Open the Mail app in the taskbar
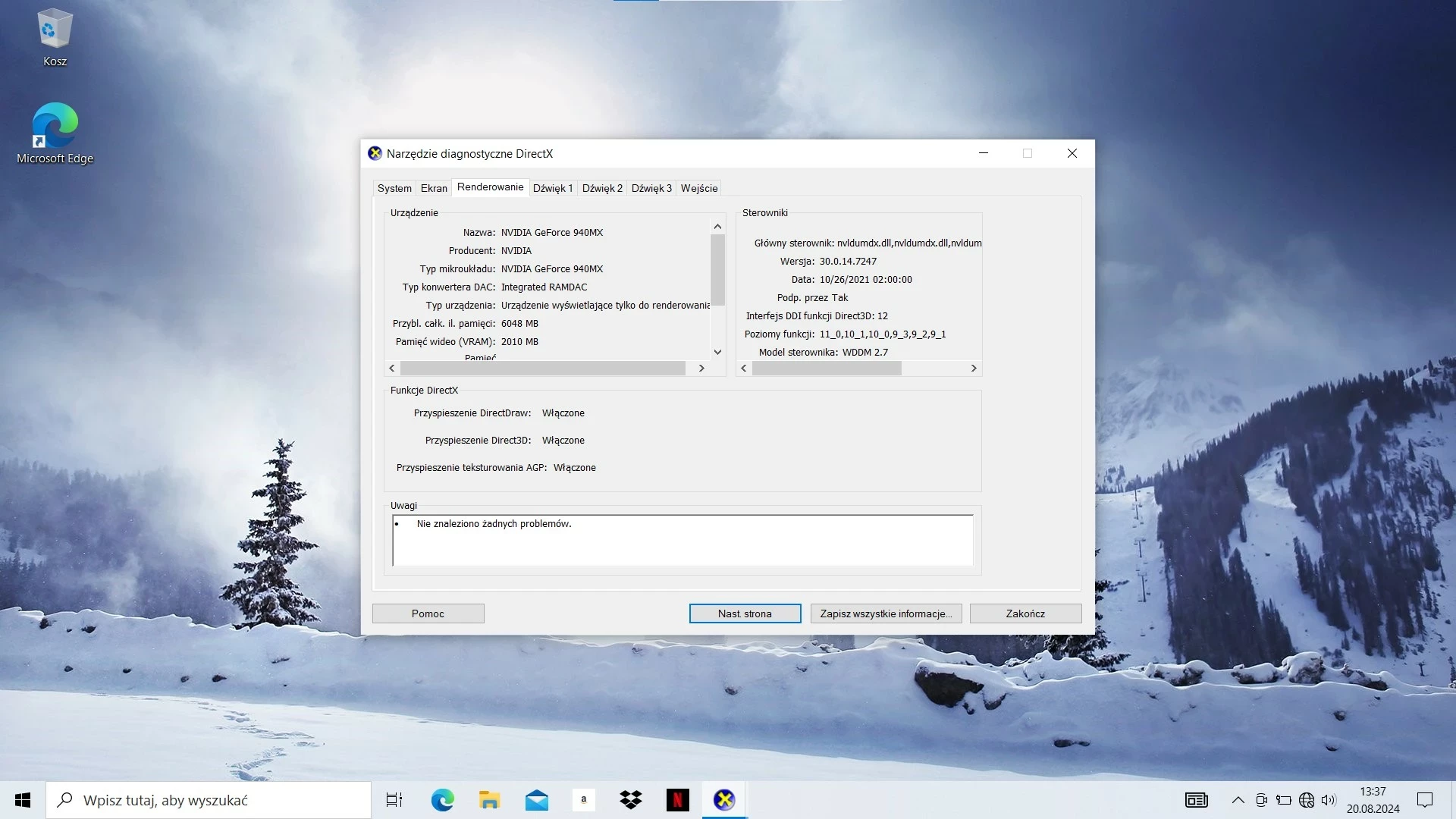The height and width of the screenshot is (819, 1456). pos(536,800)
